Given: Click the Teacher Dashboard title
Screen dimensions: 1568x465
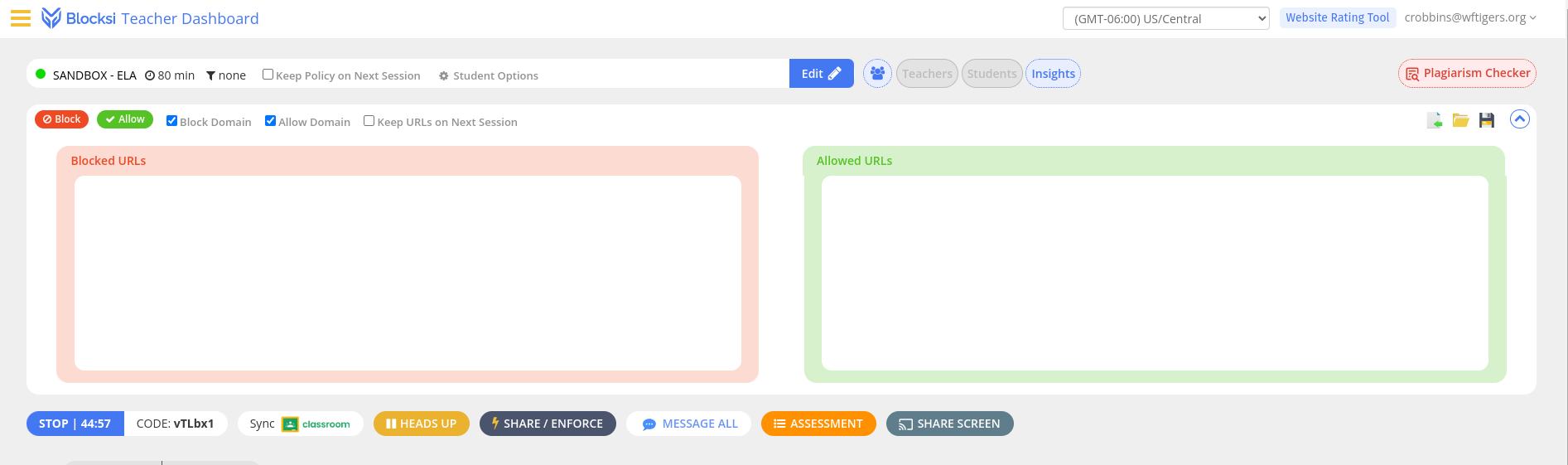Looking at the screenshot, I should point(190,18).
